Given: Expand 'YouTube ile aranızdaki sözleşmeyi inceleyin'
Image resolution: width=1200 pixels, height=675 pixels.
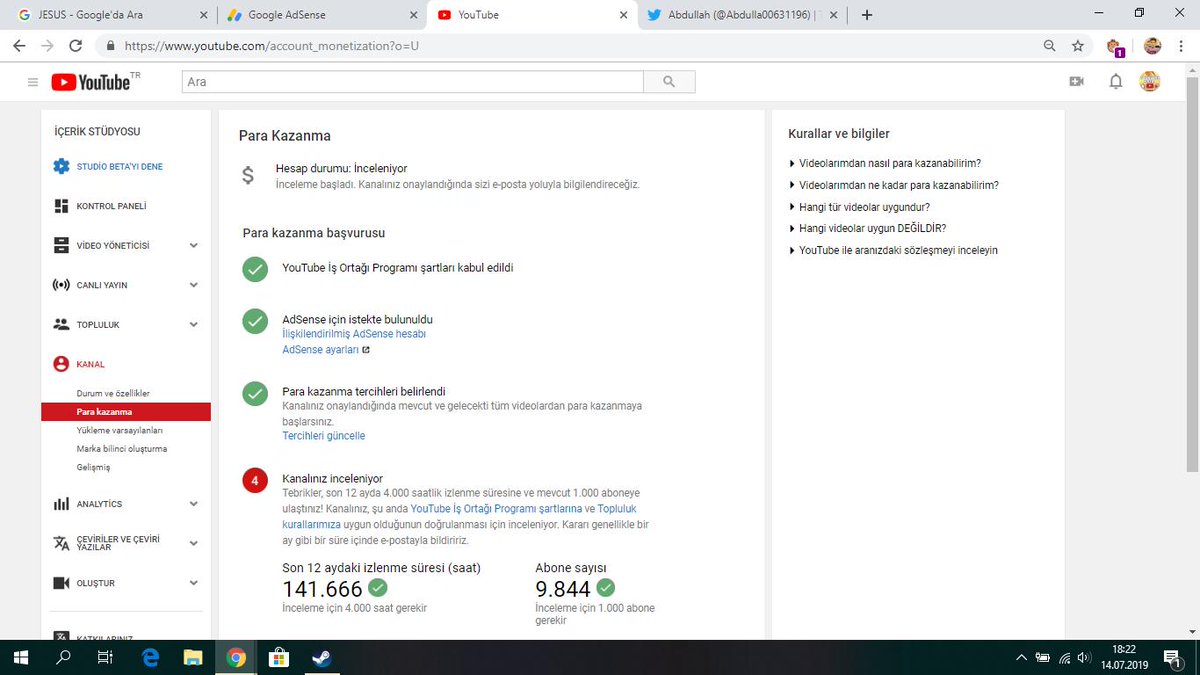Looking at the screenshot, I should 893,250.
